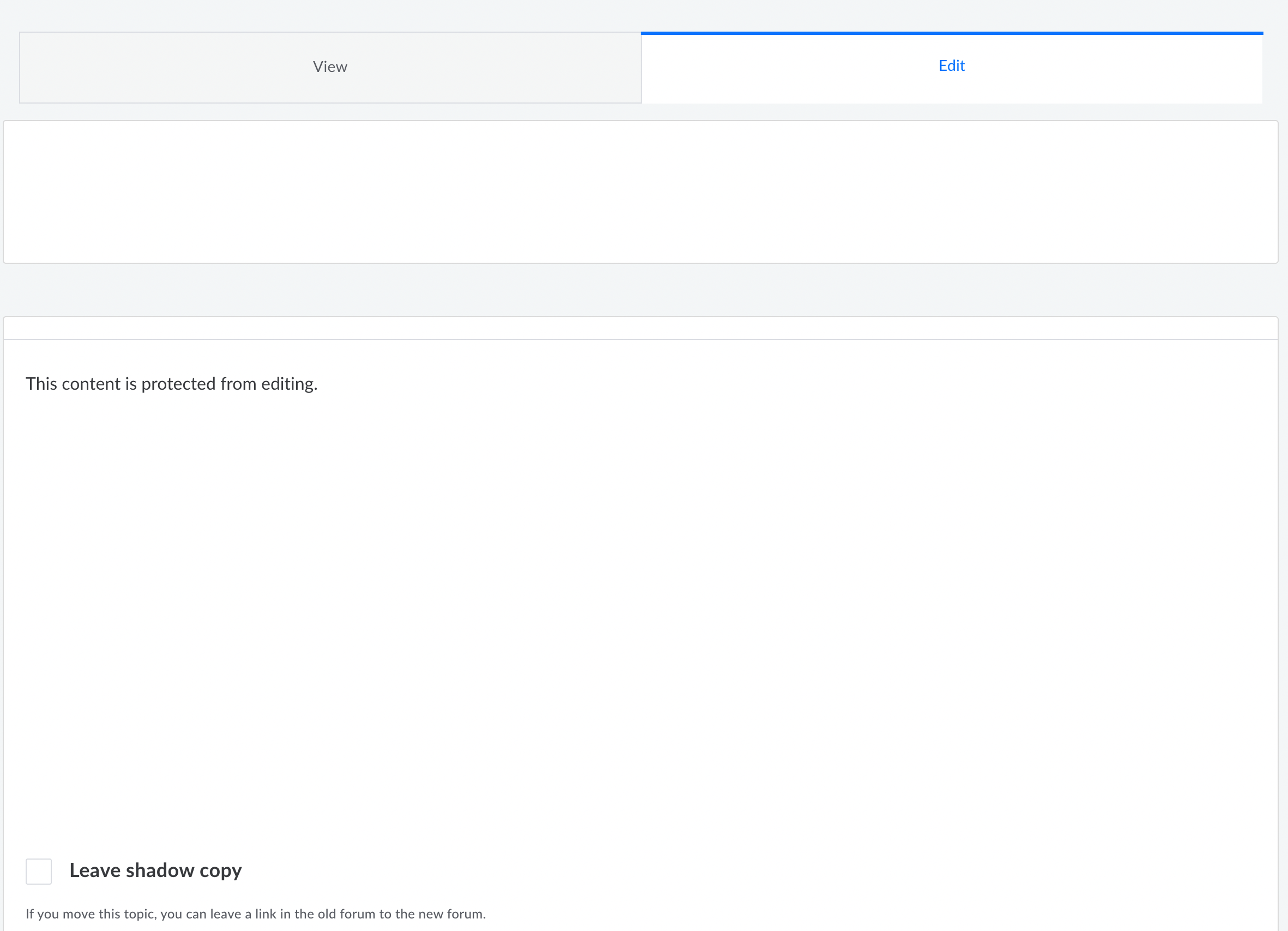Image resolution: width=1288 pixels, height=931 pixels.
Task: Click the word 'copy' in checkbox label
Action: tap(220, 872)
